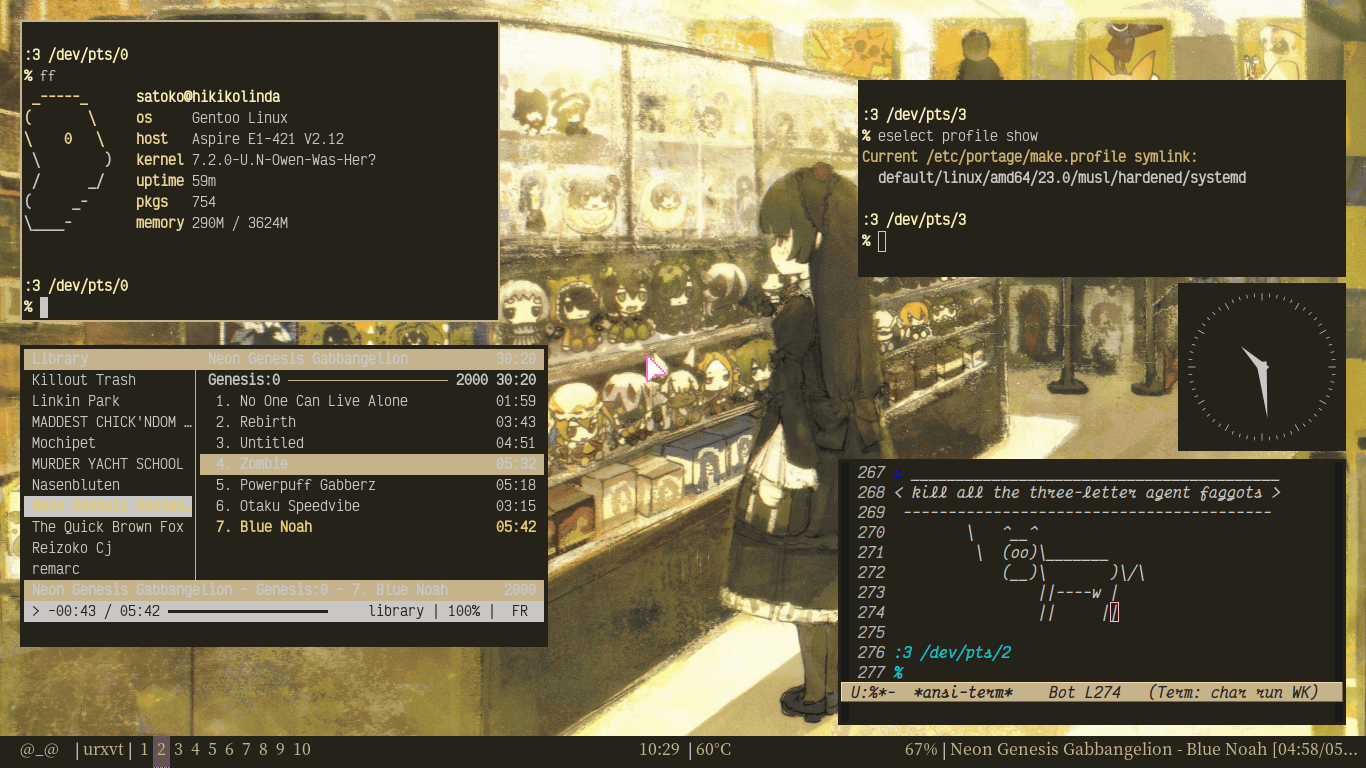Click the Library header in the music player
Image resolution: width=1366 pixels, height=768 pixels.
(x=60, y=359)
